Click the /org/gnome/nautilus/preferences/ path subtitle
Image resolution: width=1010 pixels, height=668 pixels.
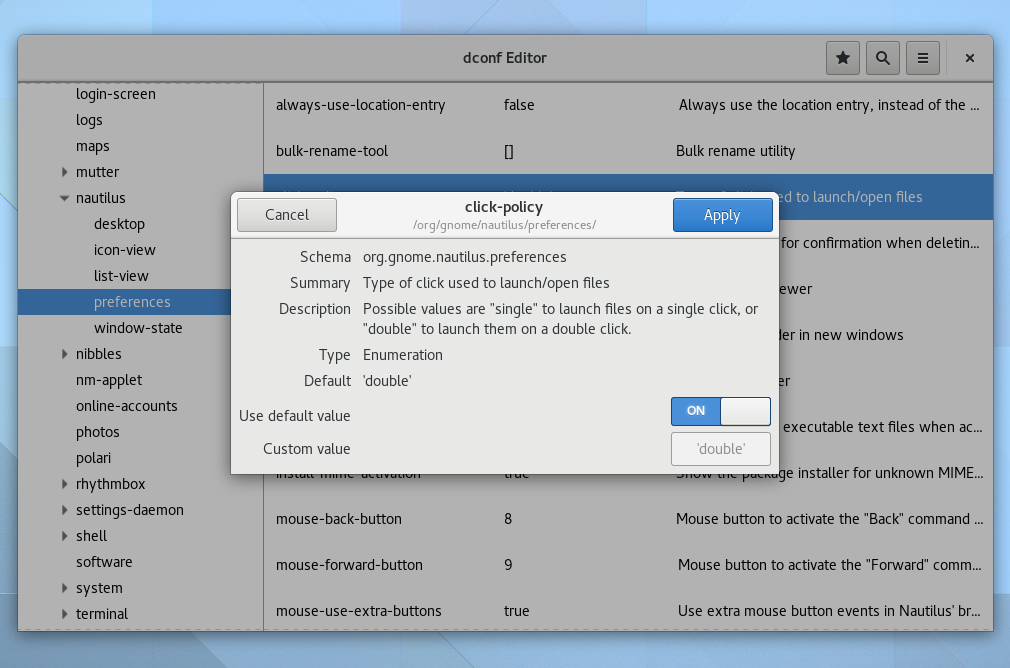(x=504, y=225)
